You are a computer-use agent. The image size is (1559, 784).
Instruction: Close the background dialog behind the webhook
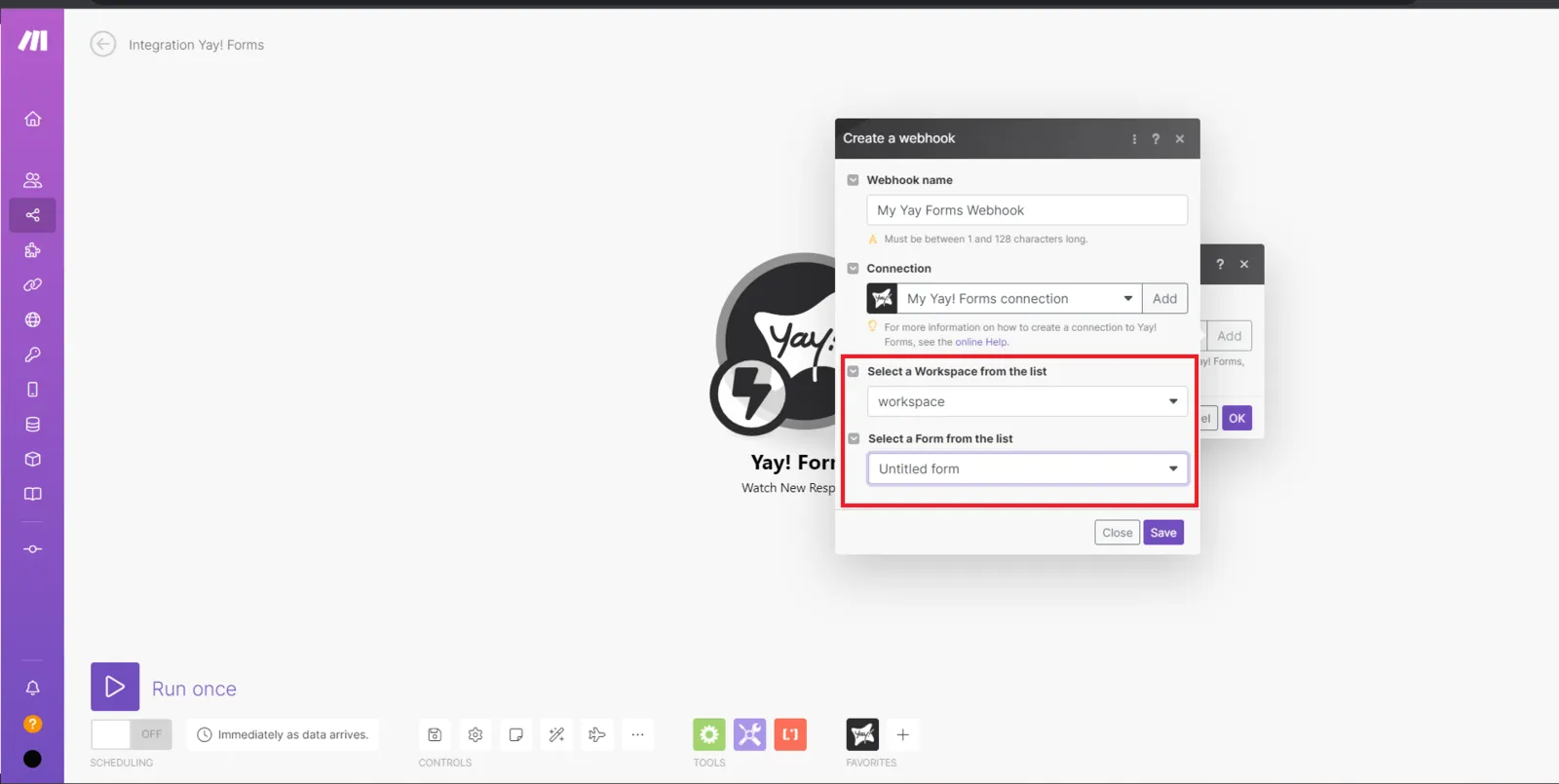[x=1244, y=264]
